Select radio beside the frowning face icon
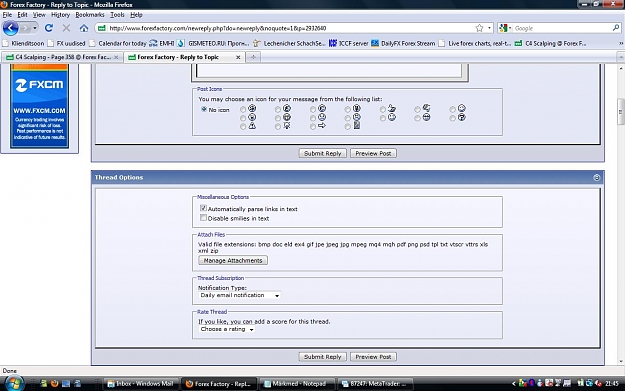This screenshot has width=625, height=391. [x=313, y=118]
